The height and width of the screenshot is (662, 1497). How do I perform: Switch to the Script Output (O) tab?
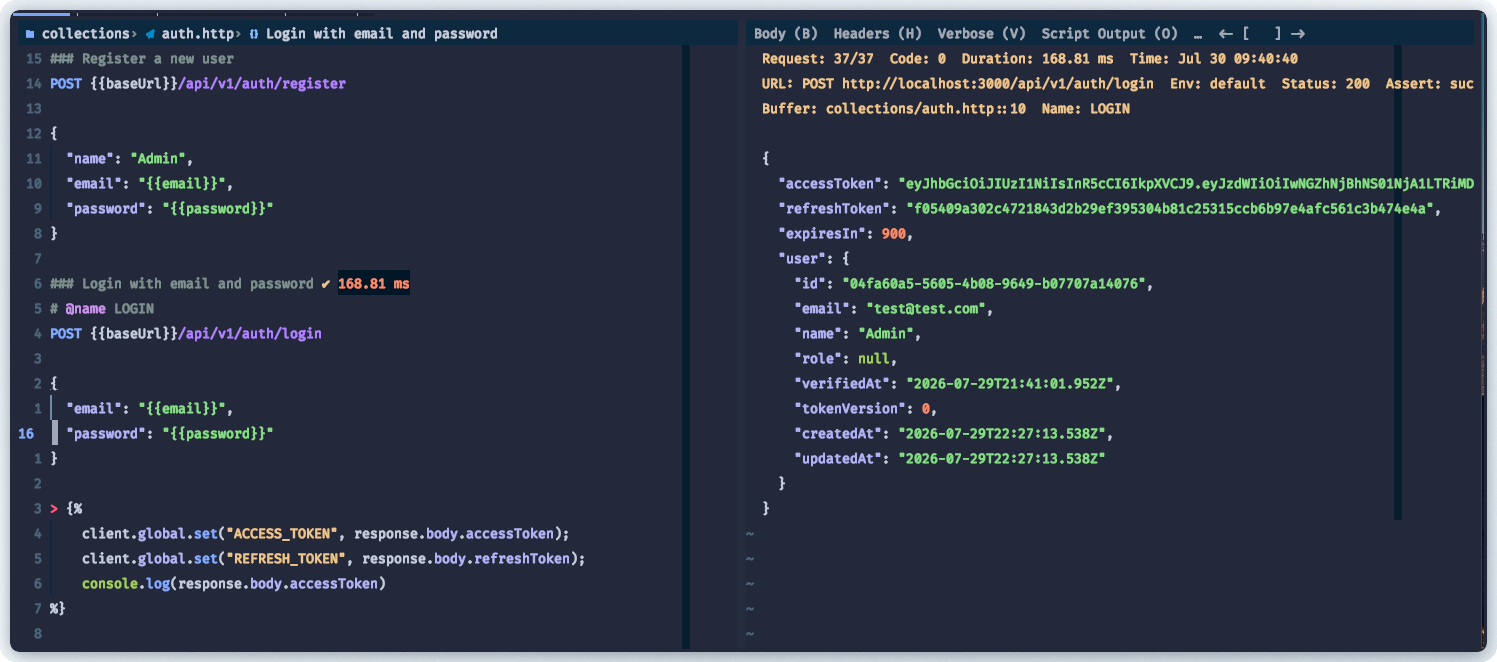[1110, 34]
